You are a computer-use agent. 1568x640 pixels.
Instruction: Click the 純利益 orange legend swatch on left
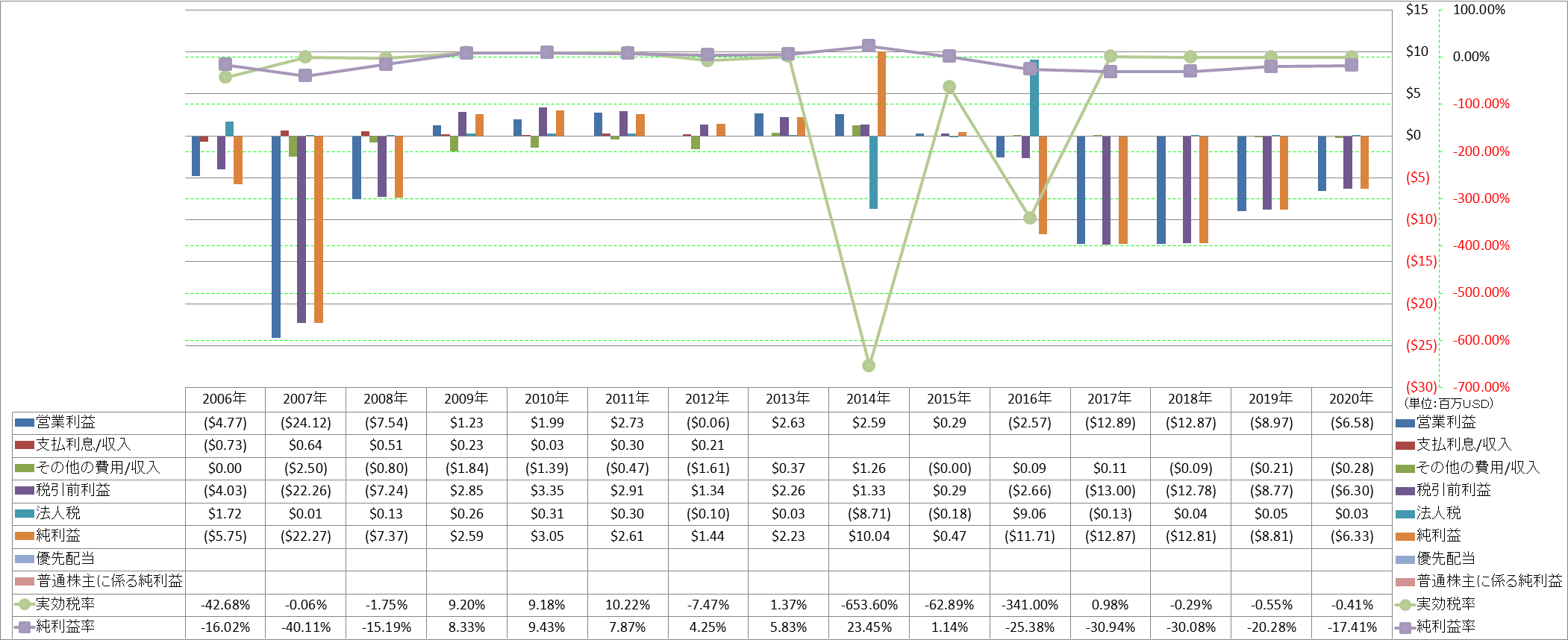[x=25, y=536]
